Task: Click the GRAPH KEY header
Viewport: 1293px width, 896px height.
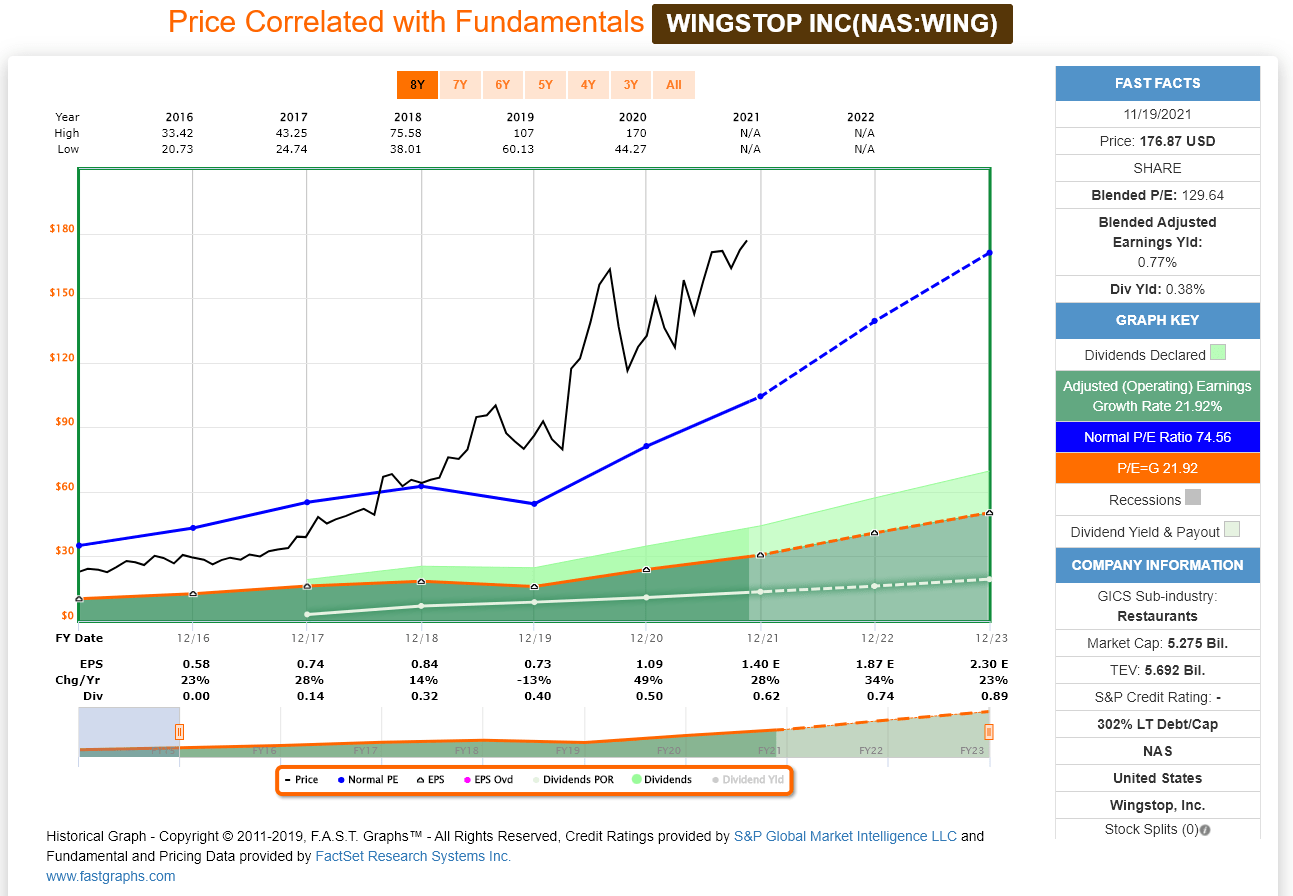Action: (x=1157, y=320)
